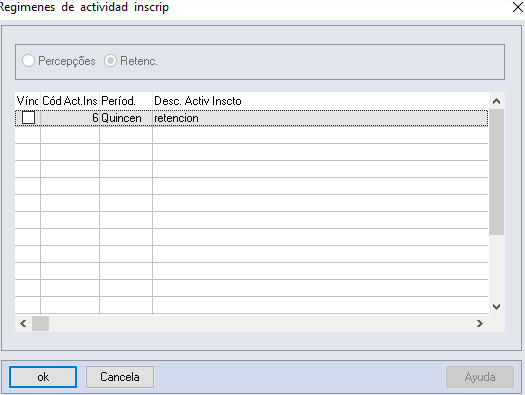Click the vertical scrollbar down arrow
525x395 pixels.
(497, 307)
